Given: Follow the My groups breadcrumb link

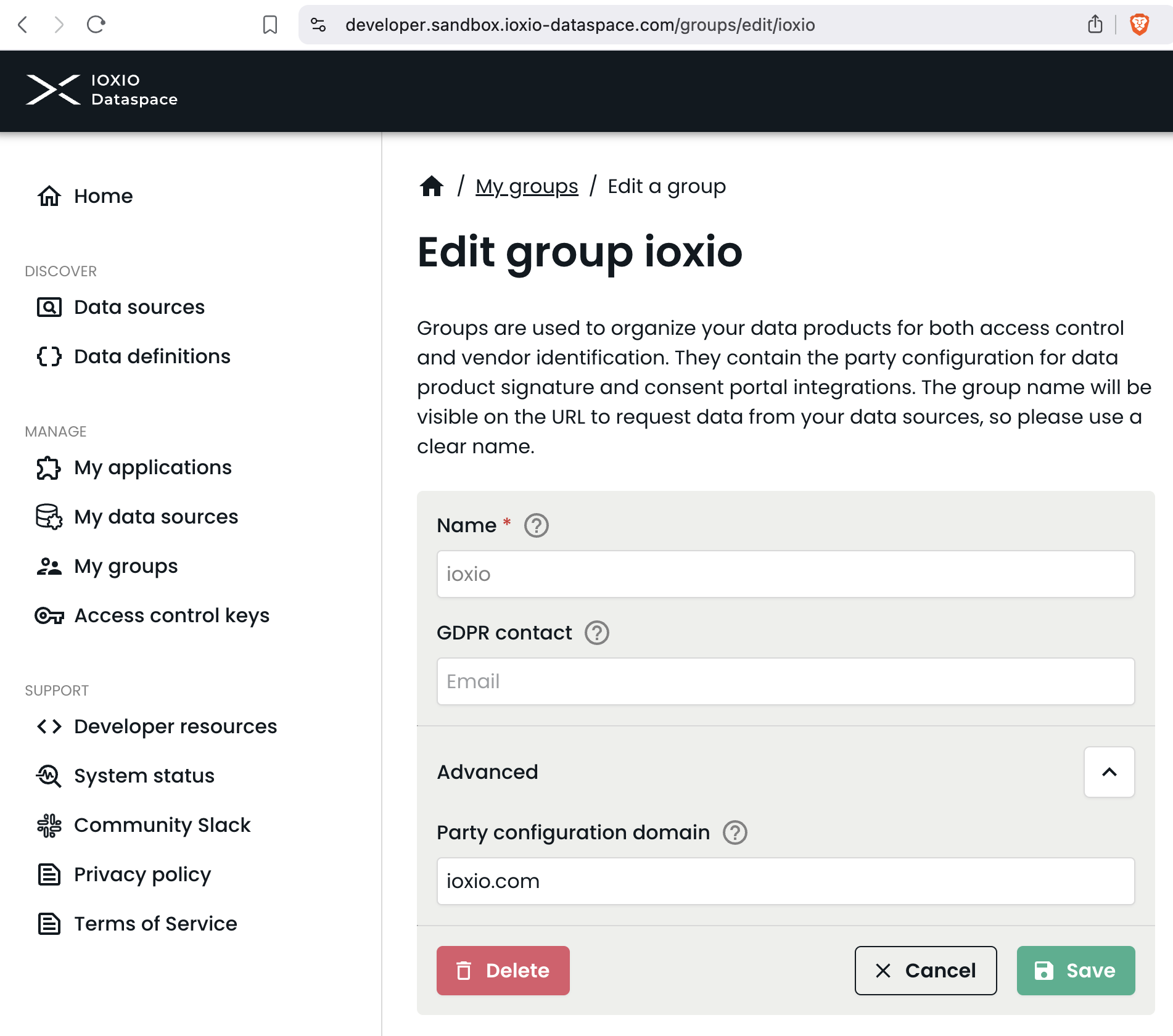Looking at the screenshot, I should [x=527, y=186].
